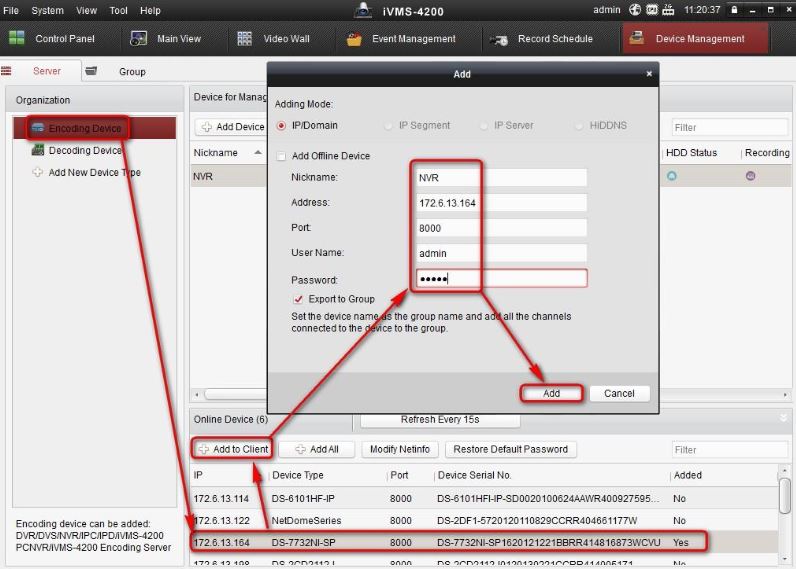Click the plus icon on Add Device button
The width and height of the screenshot is (796, 569).
207,127
